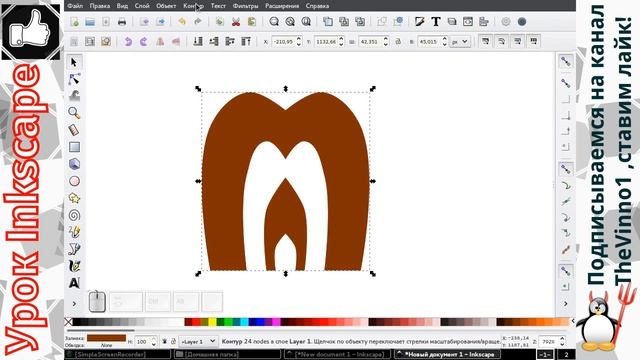Rotate selection 90 degrees counter-clockwise

pos(128,41)
